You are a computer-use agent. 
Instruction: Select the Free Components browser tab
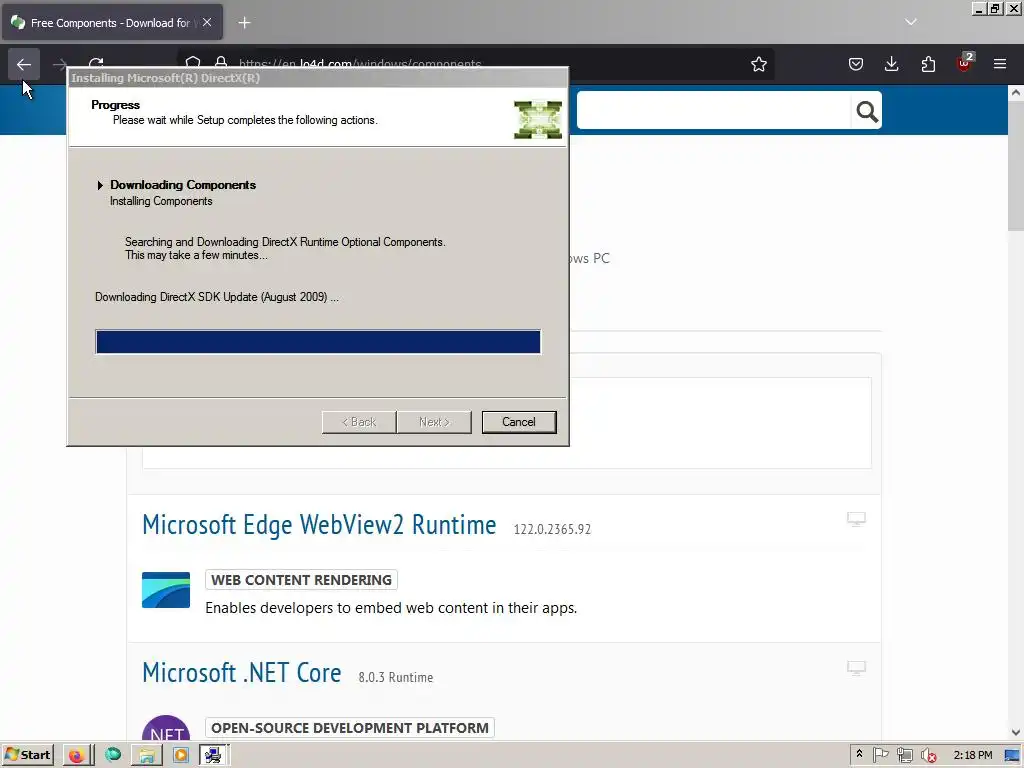(112, 23)
